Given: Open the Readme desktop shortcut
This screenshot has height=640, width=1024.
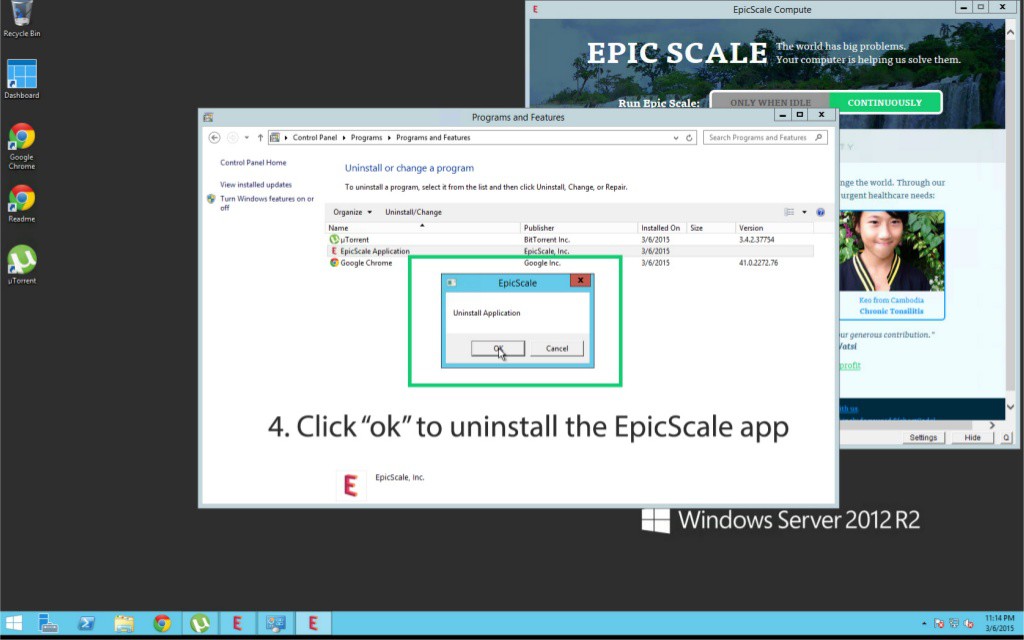Looking at the screenshot, I should click(x=21, y=202).
